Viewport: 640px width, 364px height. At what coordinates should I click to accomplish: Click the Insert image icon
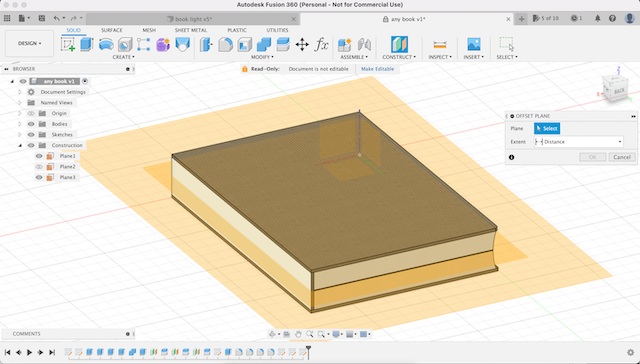coord(473,44)
